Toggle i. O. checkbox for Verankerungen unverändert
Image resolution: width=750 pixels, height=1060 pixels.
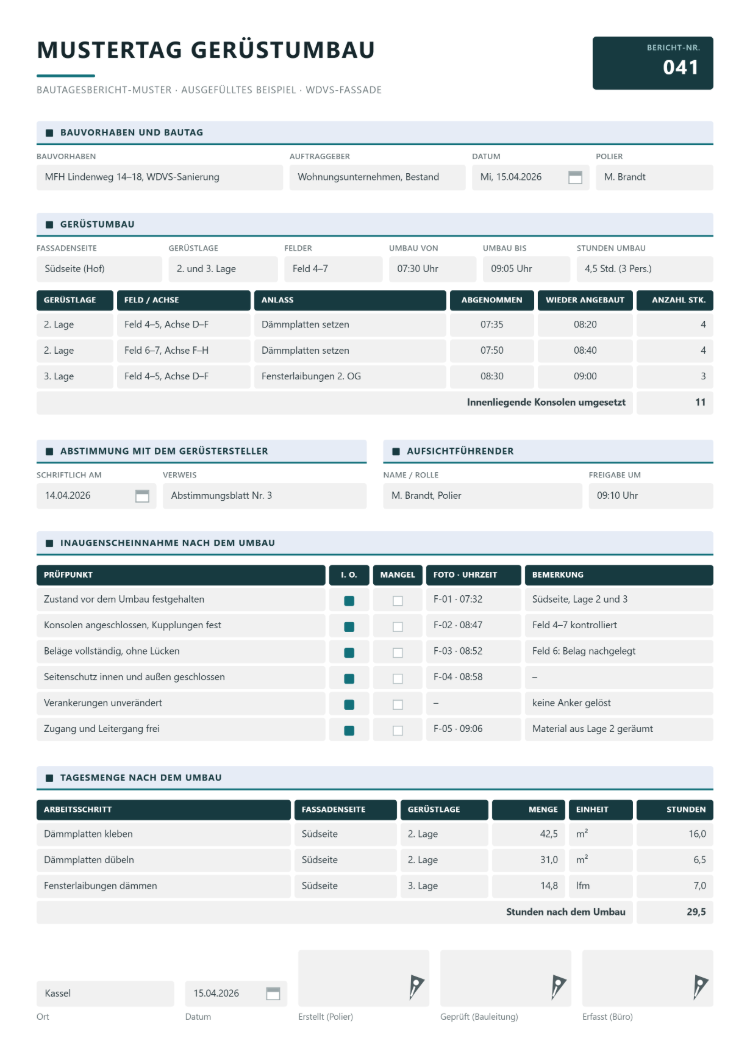[349, 704]
